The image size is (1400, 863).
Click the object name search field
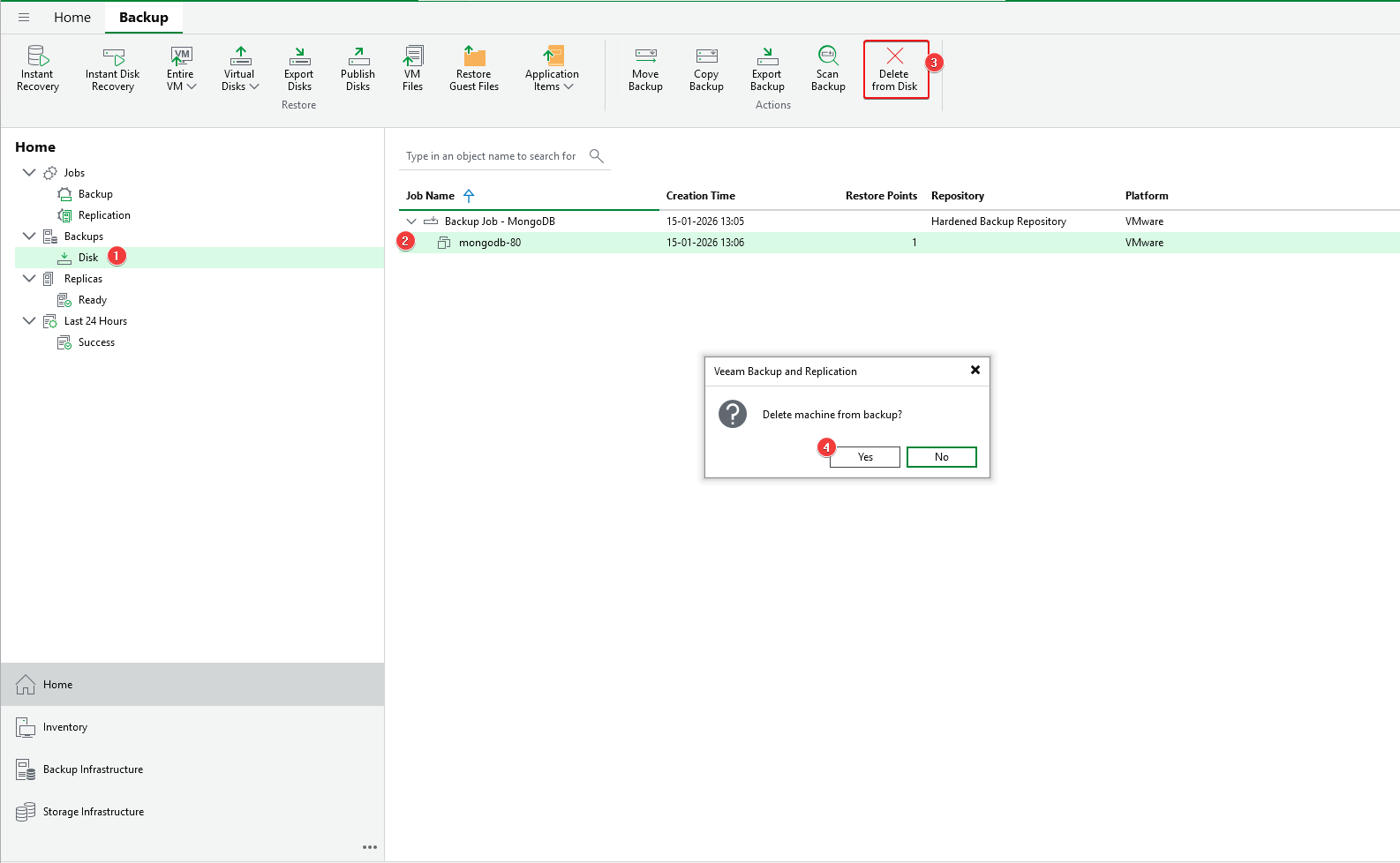coord(493,156)
